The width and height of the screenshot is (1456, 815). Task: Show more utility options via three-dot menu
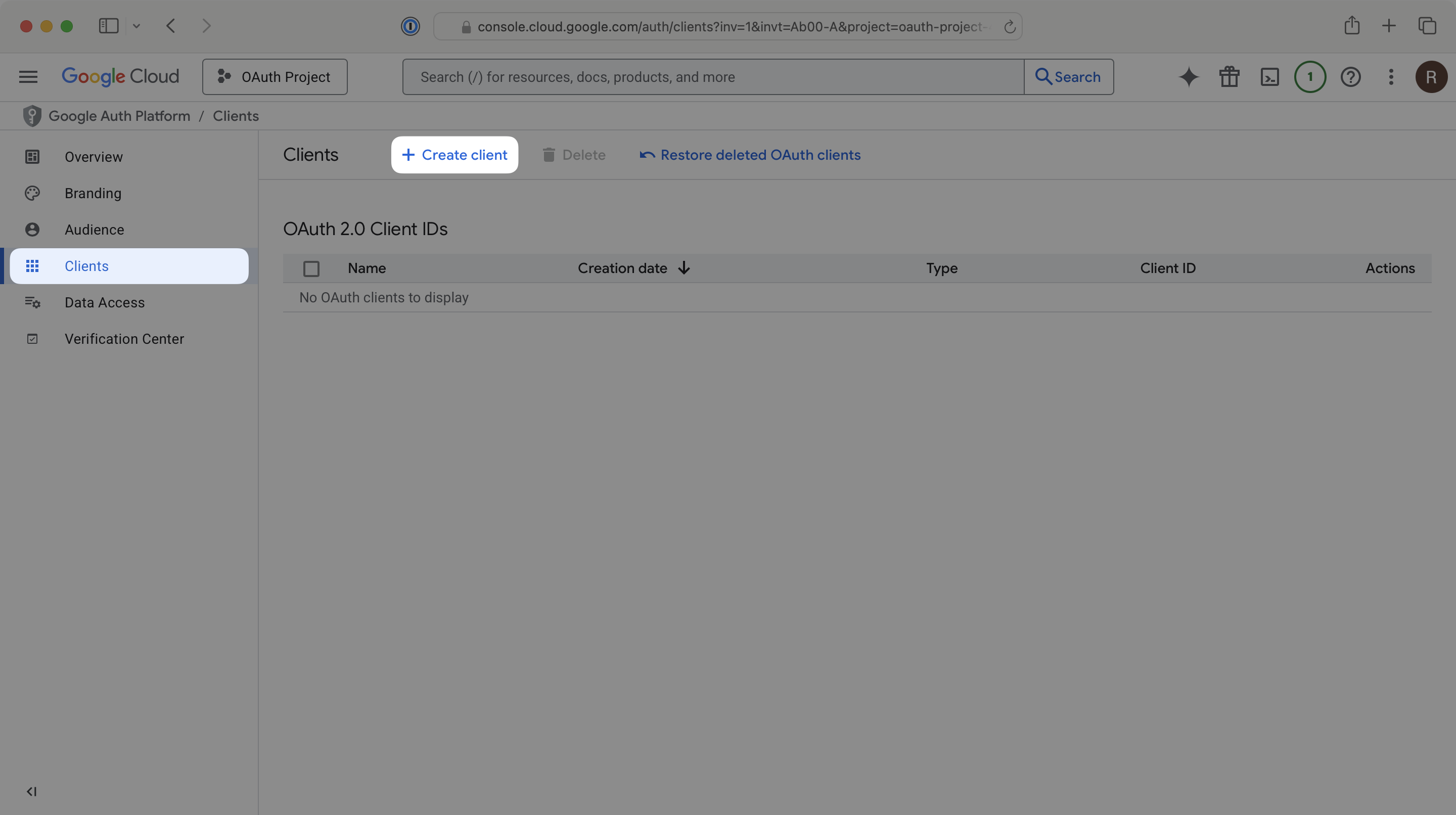pyautogui.click(x=1391, y=77)
